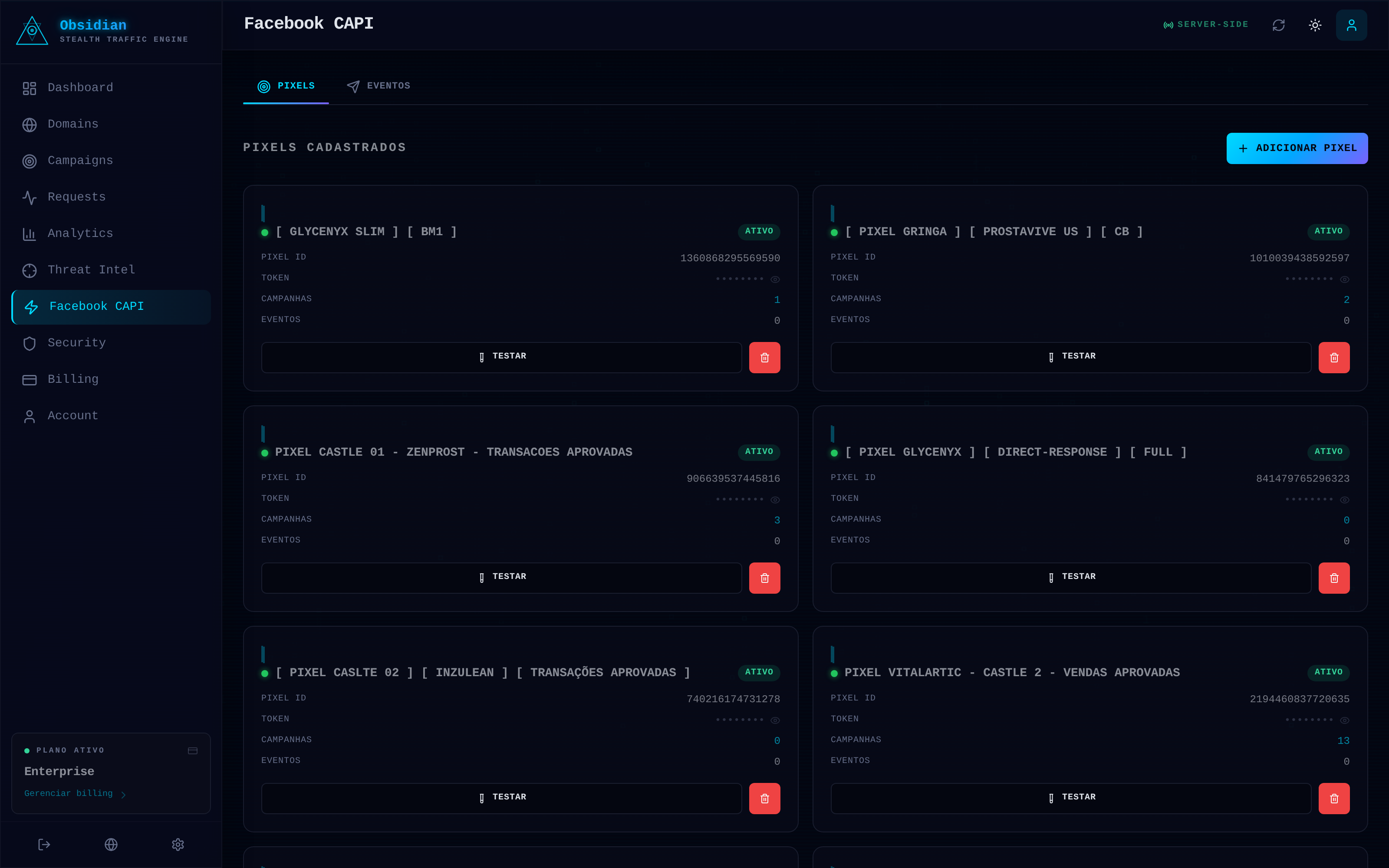Viewport: 1389px width, 868px height.
Task: Click the Facebook CAPI page title
Action: (x=309, y=23)
